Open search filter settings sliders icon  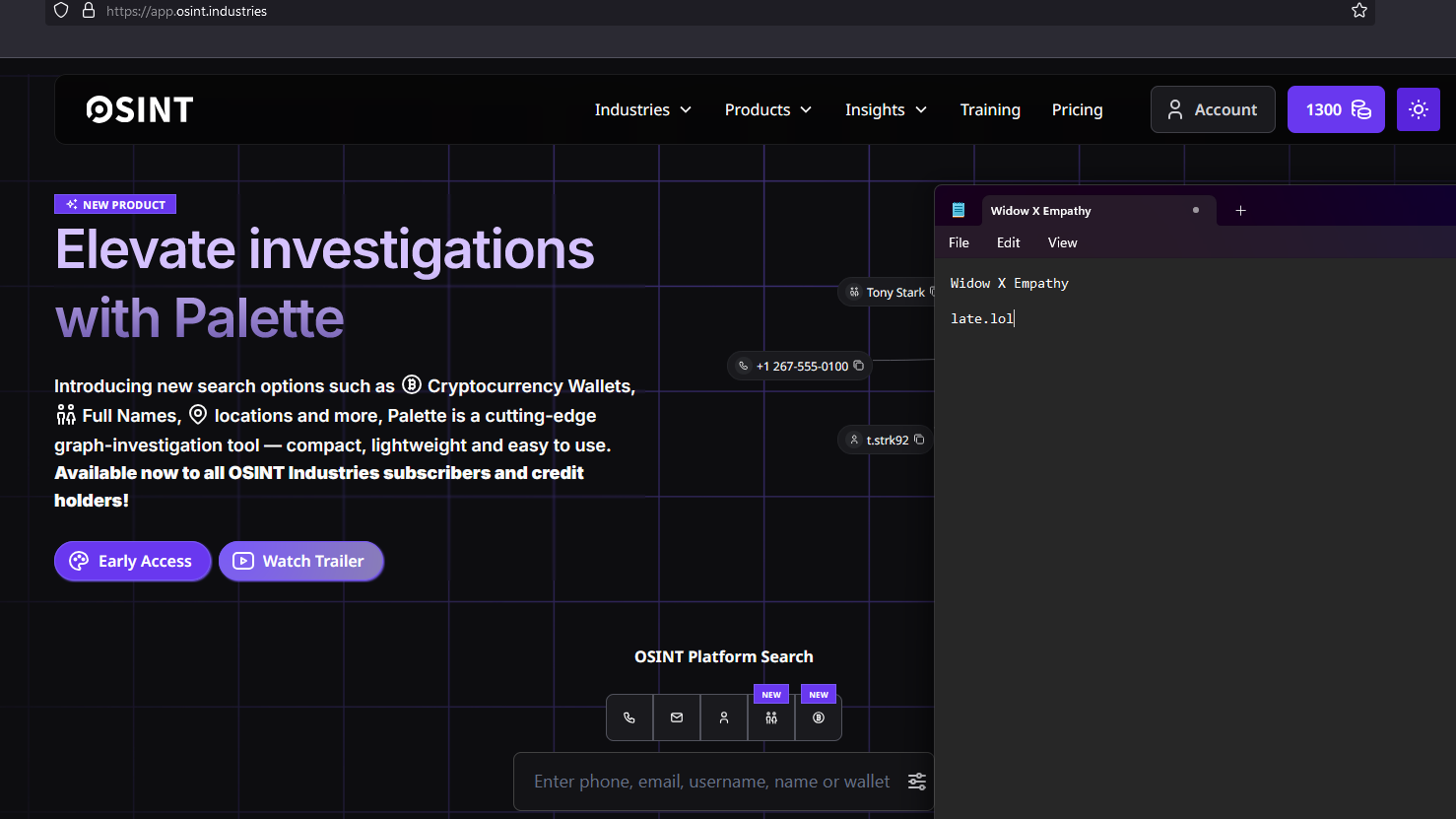click(916, 782)
